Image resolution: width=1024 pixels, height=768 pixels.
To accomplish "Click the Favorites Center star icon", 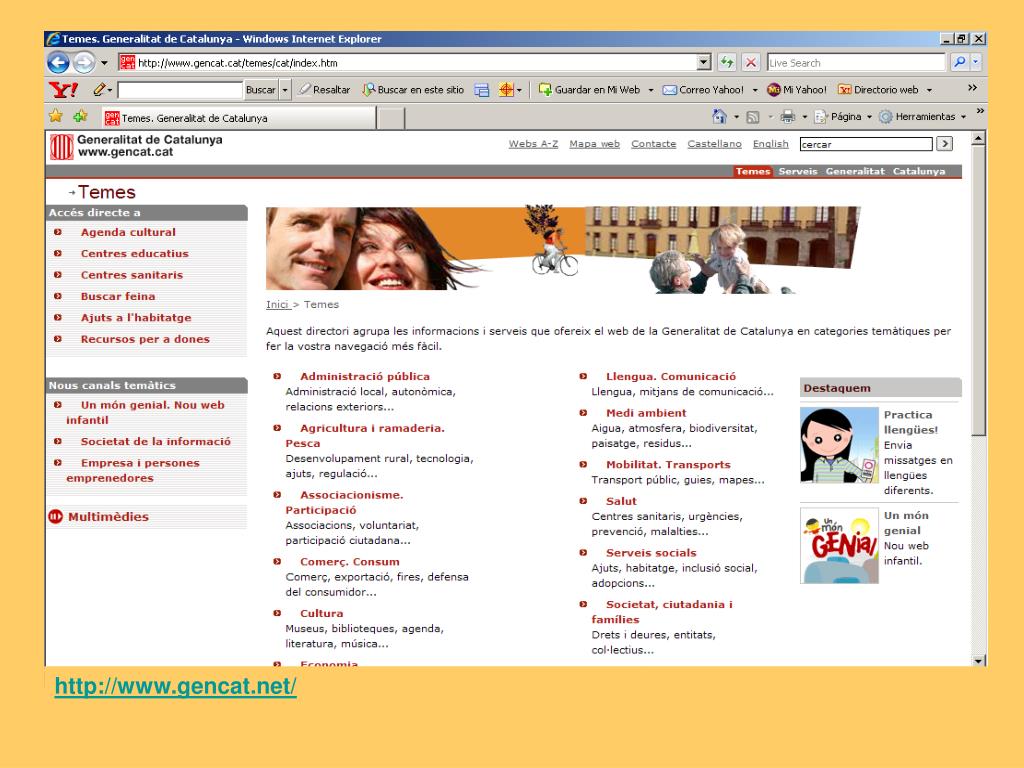I will [x=56, y=116].
